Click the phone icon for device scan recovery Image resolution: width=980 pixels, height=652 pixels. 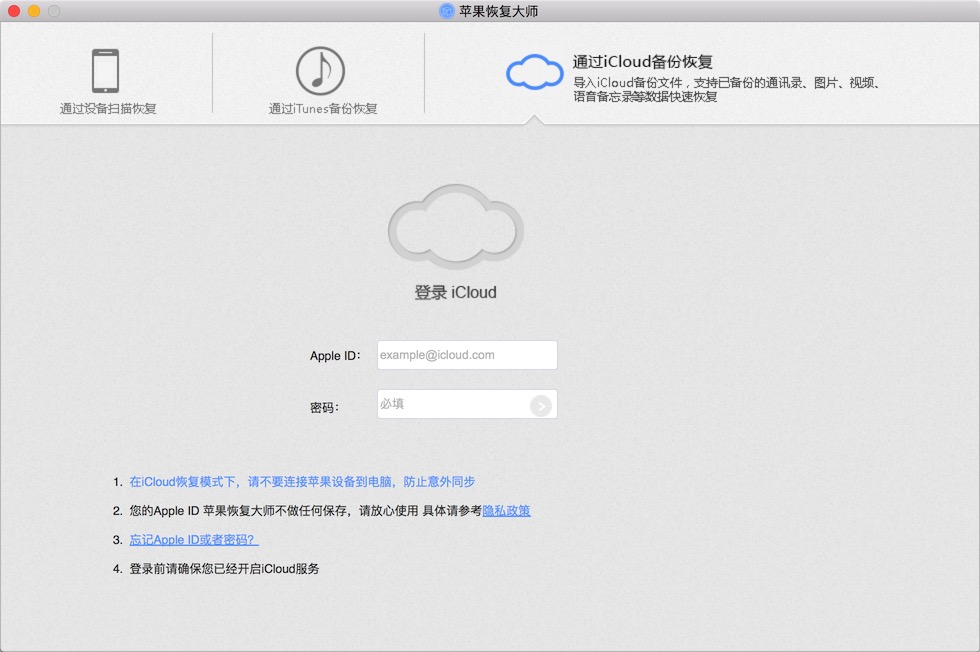coord(105,71)
